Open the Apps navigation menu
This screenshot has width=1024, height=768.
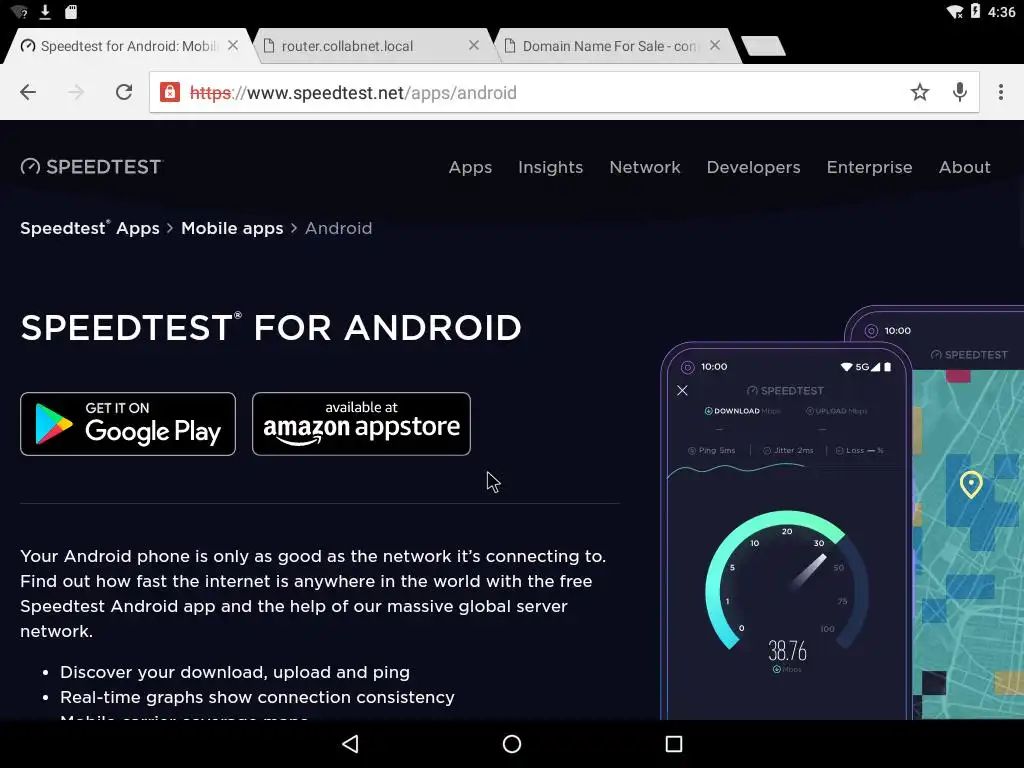tap(470, 167)
